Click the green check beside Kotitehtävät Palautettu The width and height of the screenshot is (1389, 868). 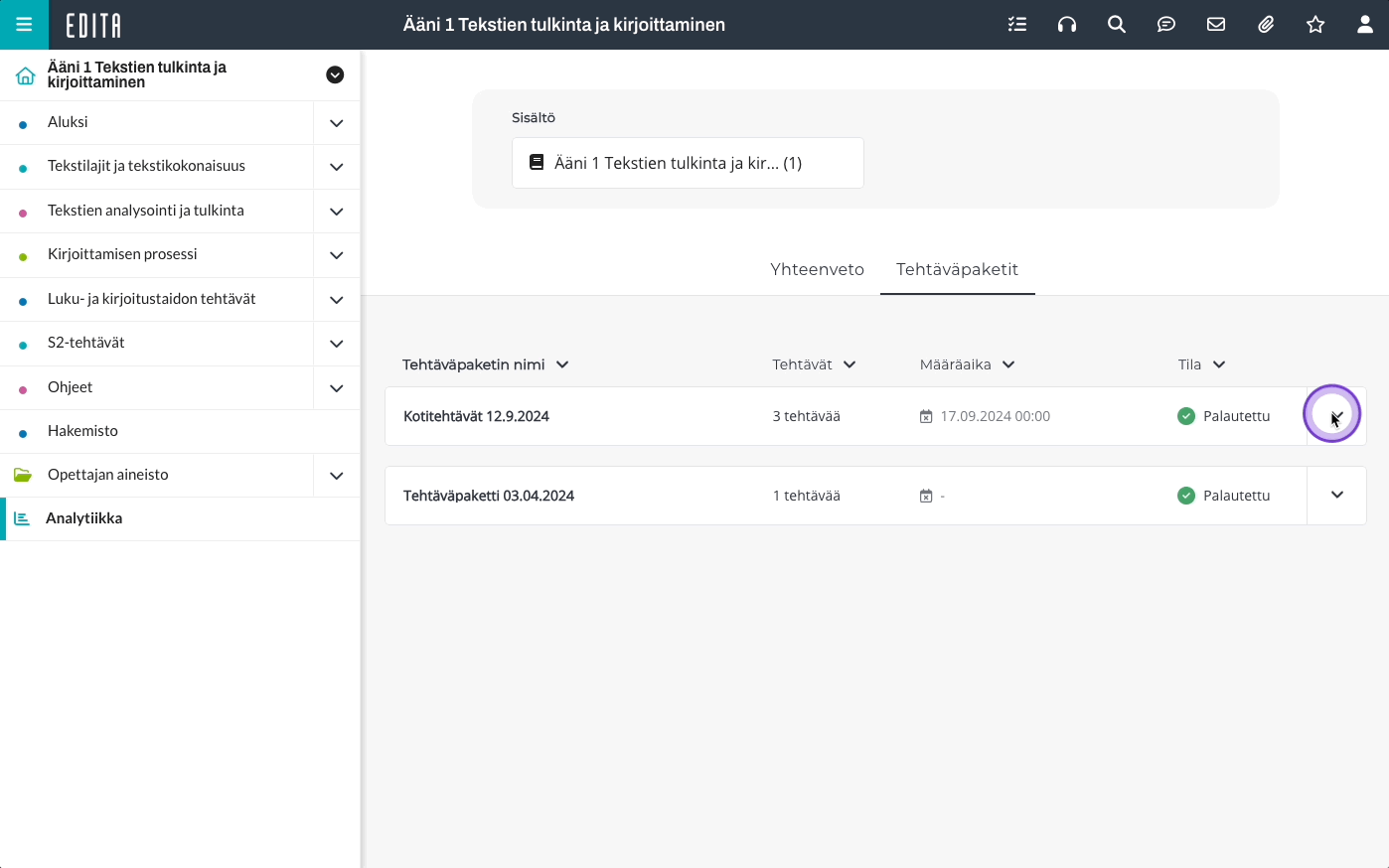click(1186, 416)
